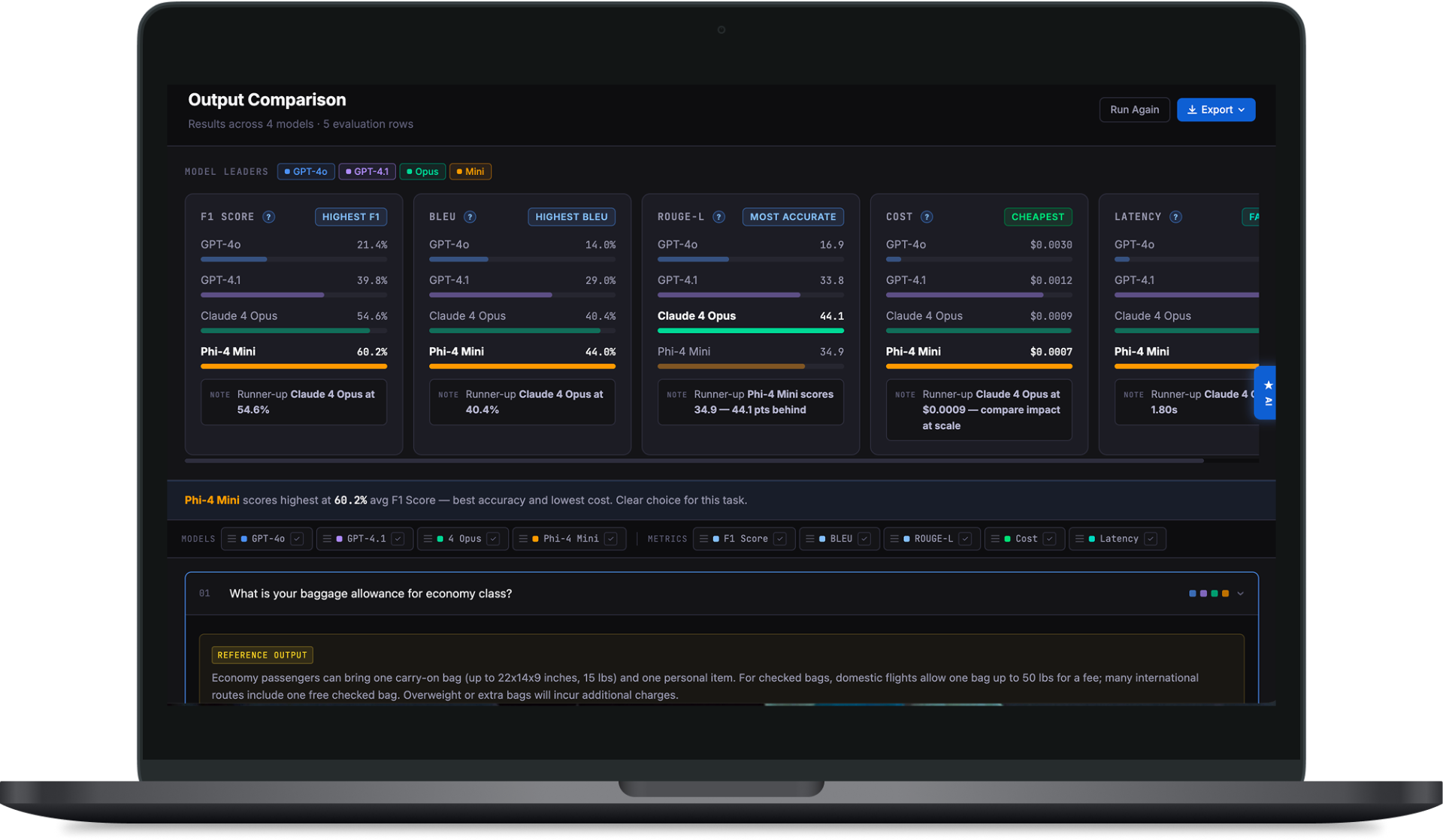This screenshot has width=1443, height=840.
Task: Toggle the Phi-4 Mini model checkbox
Action: (x=611, y=539)
